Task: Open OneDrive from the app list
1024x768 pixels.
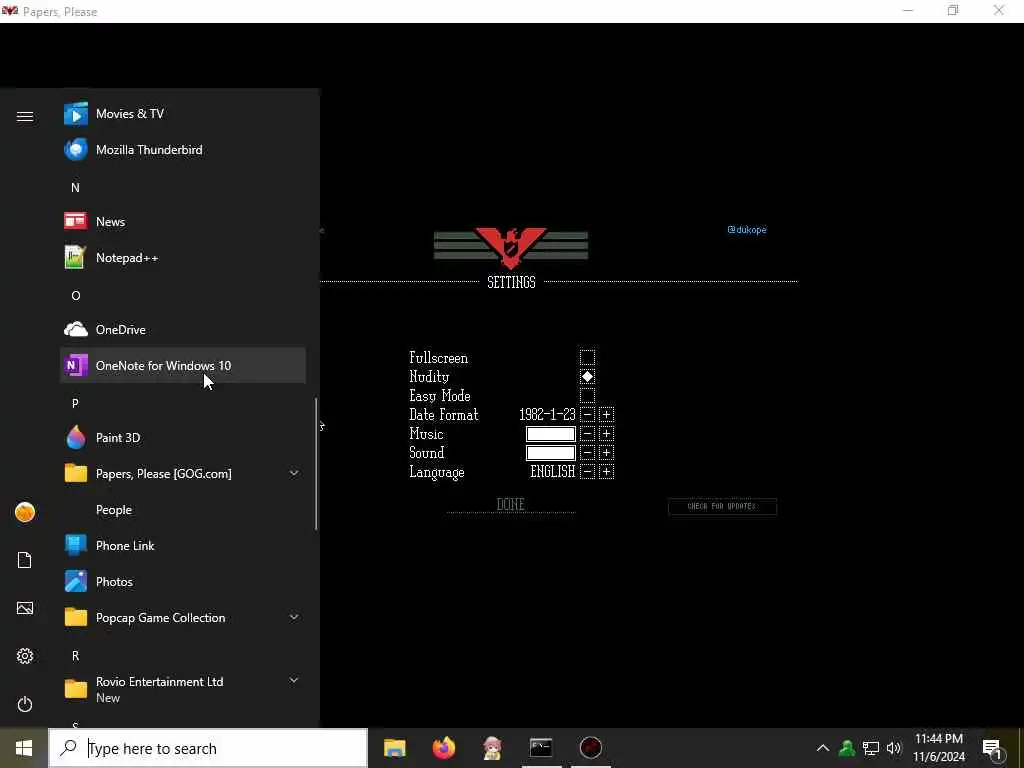Action: (x=183, y=329)
